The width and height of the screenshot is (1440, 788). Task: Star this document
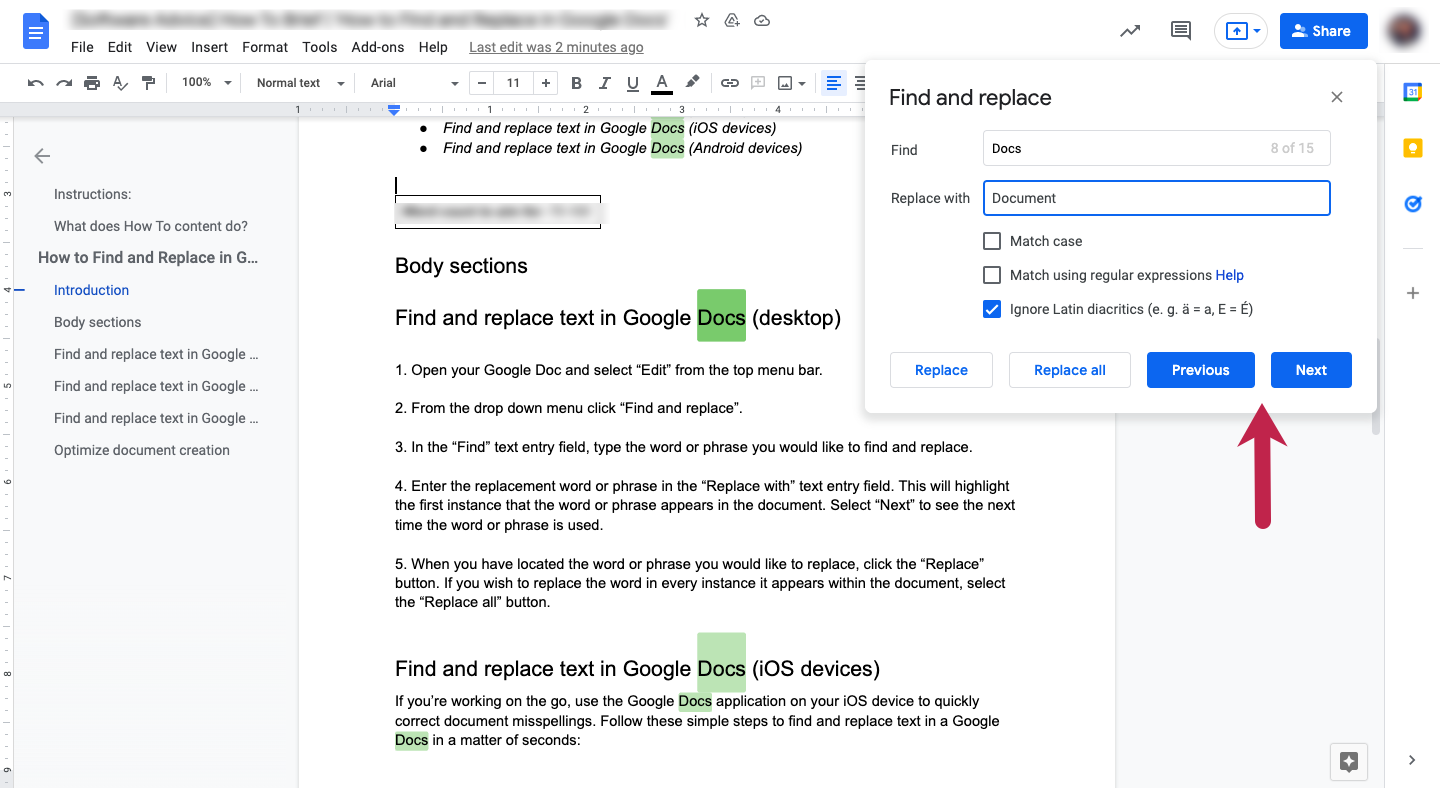(702, 20)
